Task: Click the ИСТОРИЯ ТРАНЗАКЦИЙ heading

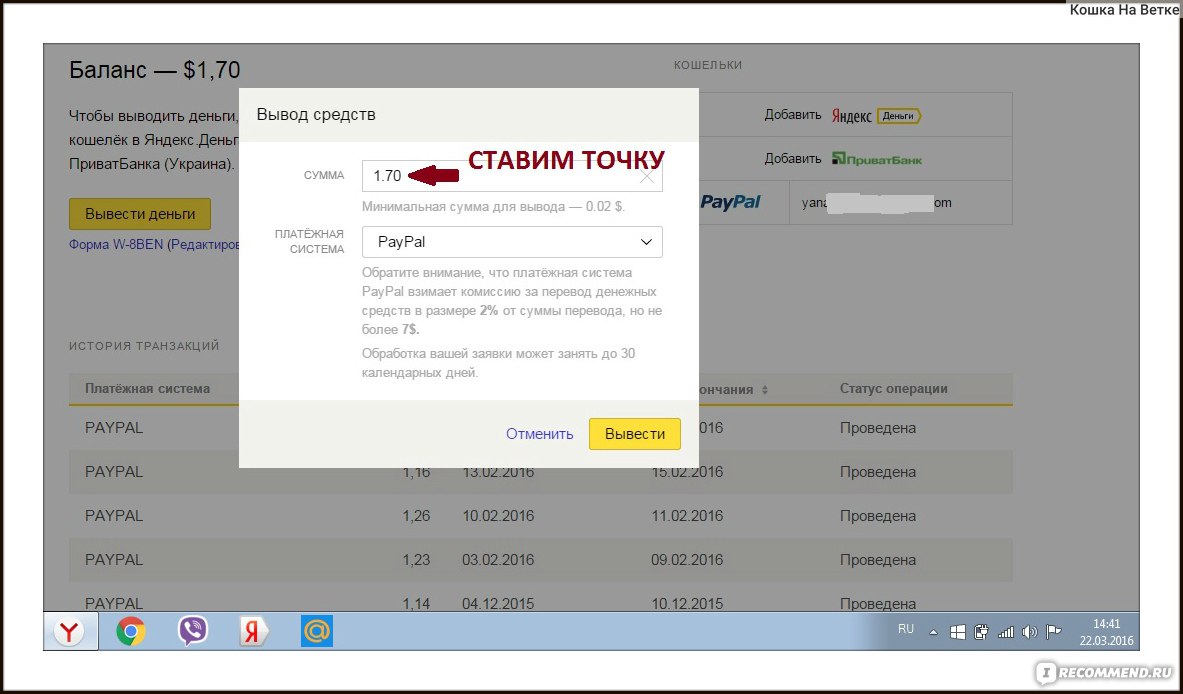Action: (144, 346)
